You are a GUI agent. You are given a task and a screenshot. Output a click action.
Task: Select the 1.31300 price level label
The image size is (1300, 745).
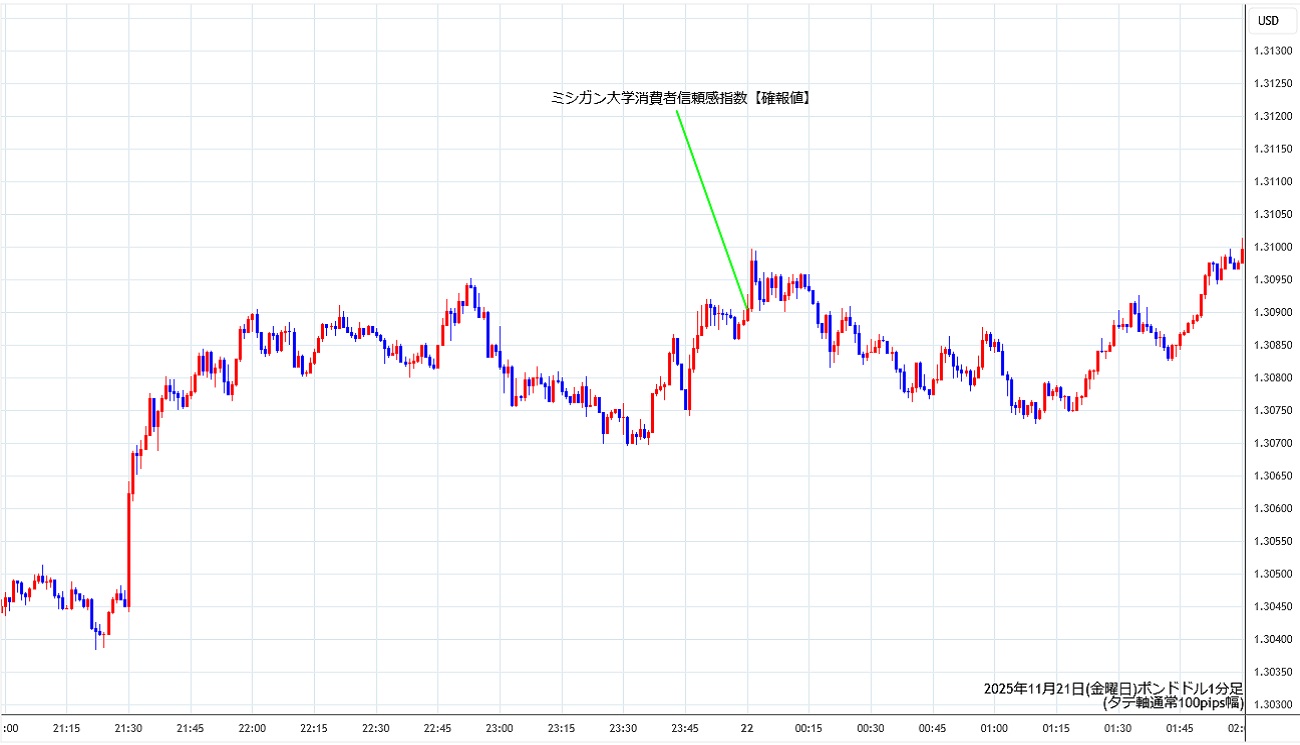point(1271,51)
